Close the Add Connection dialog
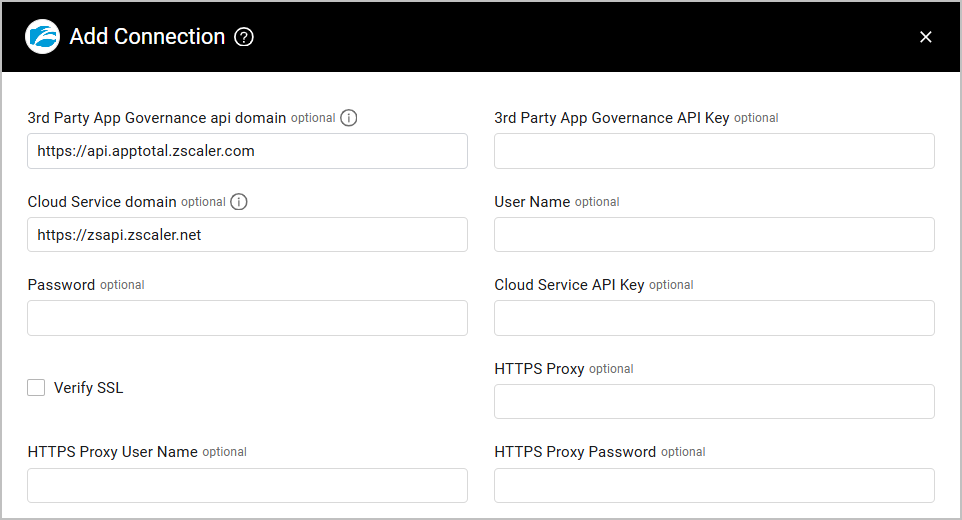Image resolution: width=962 pixels, height=520 pixels. (926, 37)
